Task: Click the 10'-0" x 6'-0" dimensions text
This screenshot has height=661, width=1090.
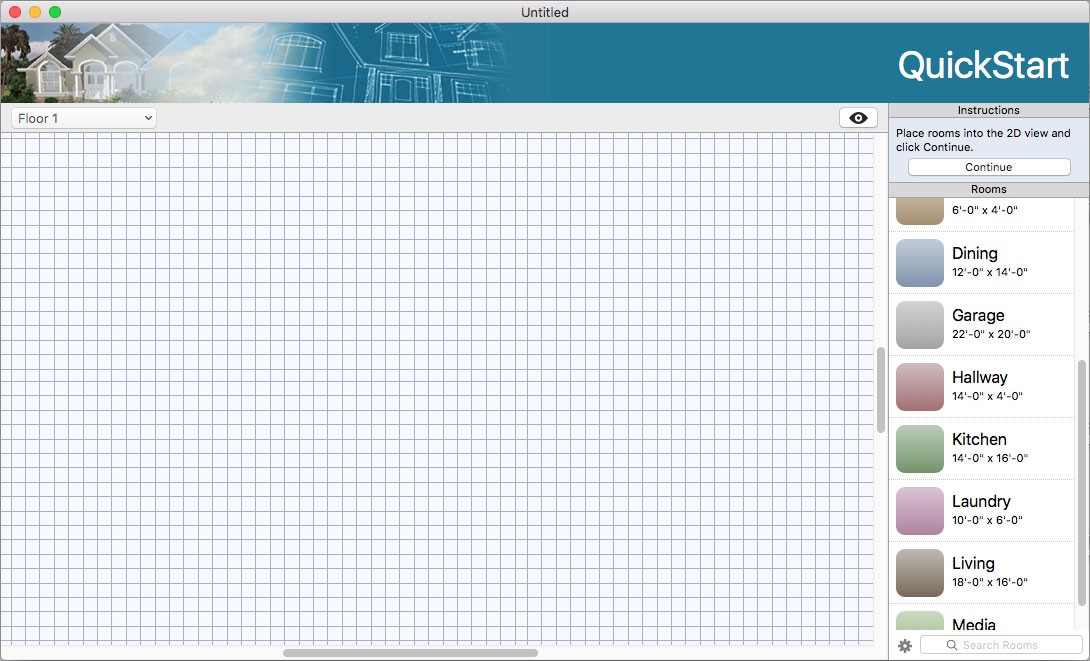Action: pyautogui.click(x=987, y=520)
